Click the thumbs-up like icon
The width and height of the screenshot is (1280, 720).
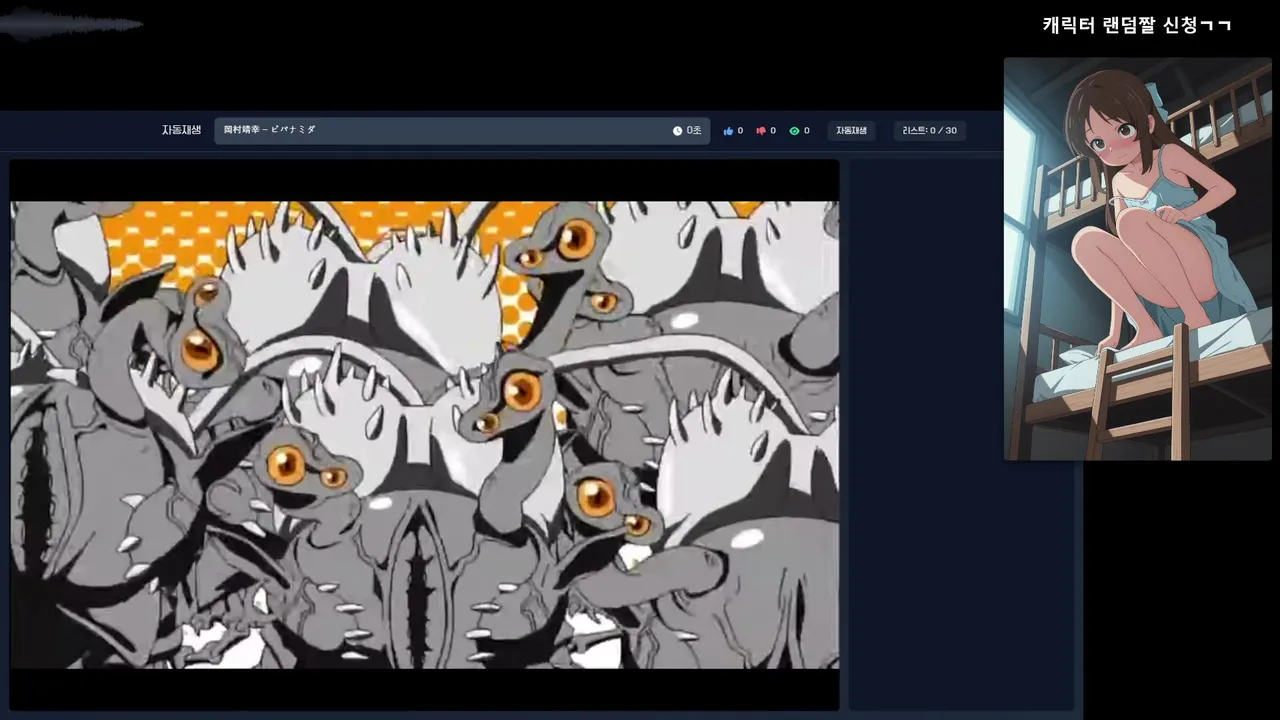coord(728,131)
